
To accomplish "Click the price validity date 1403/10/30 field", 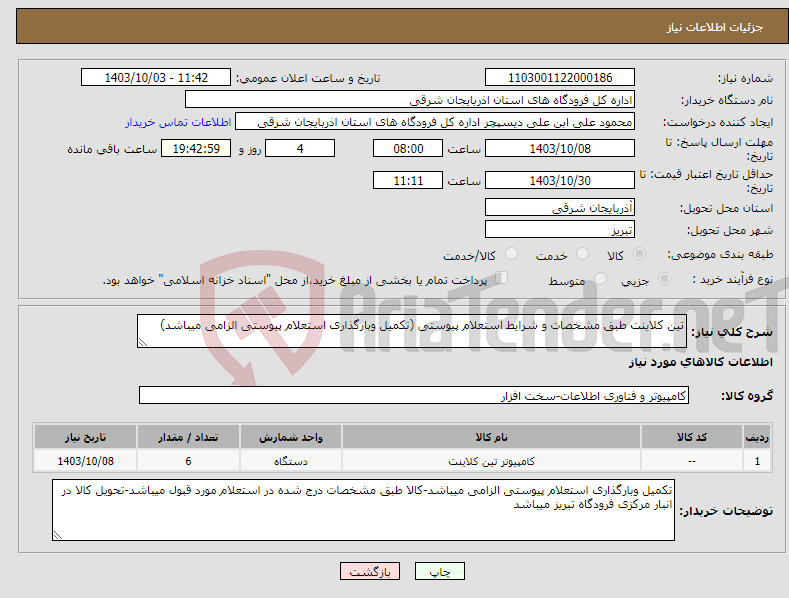I will pos(560,180).
